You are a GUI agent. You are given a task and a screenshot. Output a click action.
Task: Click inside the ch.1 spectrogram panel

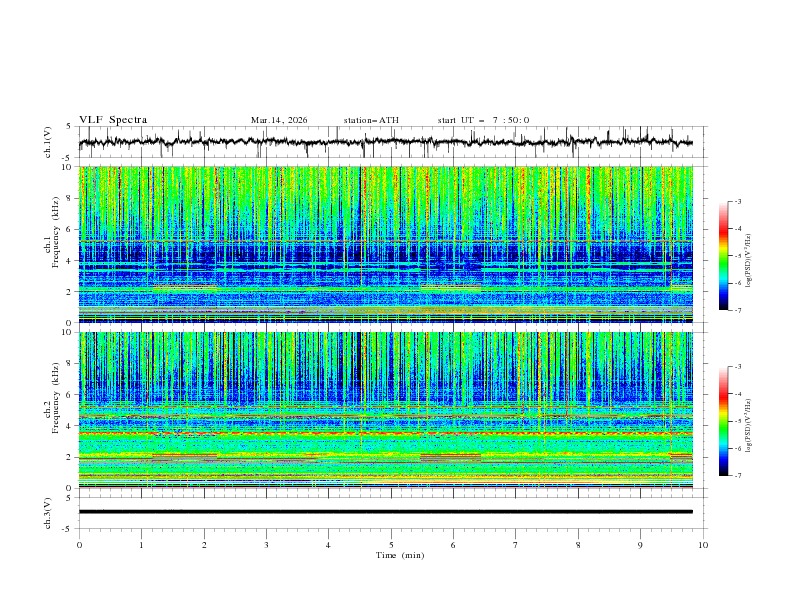(x=385, y=244)
